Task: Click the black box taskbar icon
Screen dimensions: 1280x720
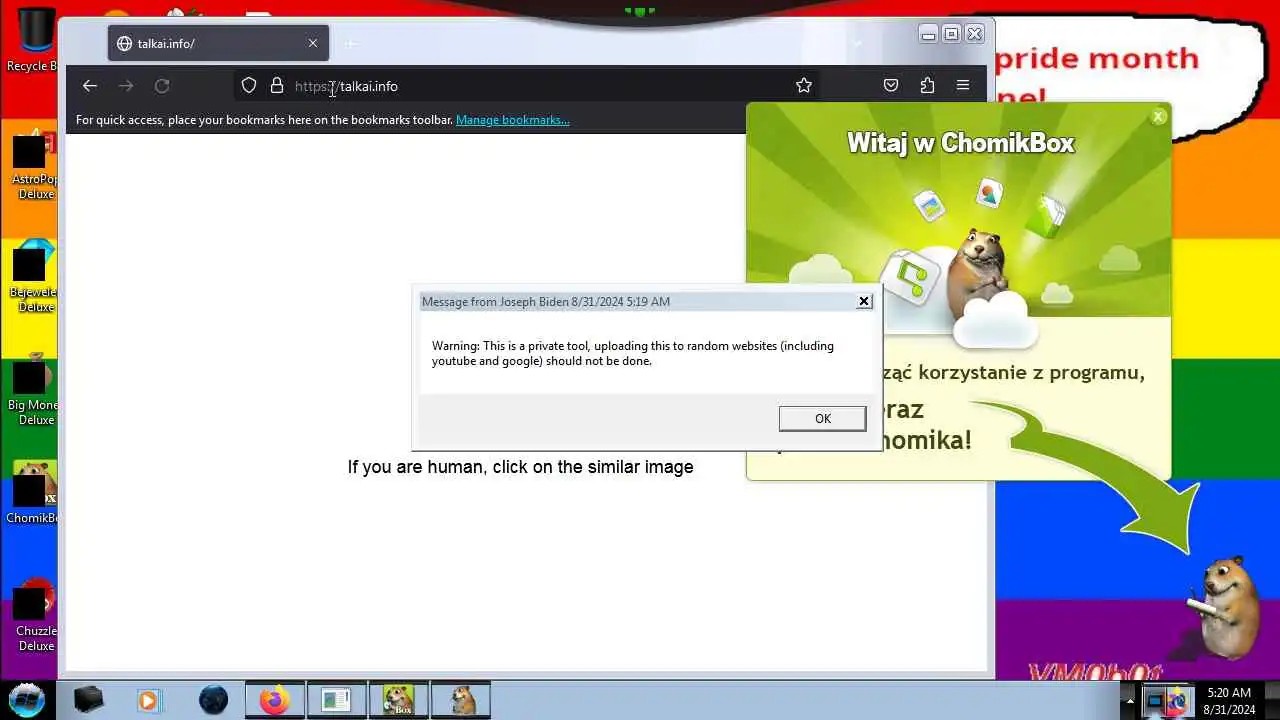Action: tap(89, 700)
